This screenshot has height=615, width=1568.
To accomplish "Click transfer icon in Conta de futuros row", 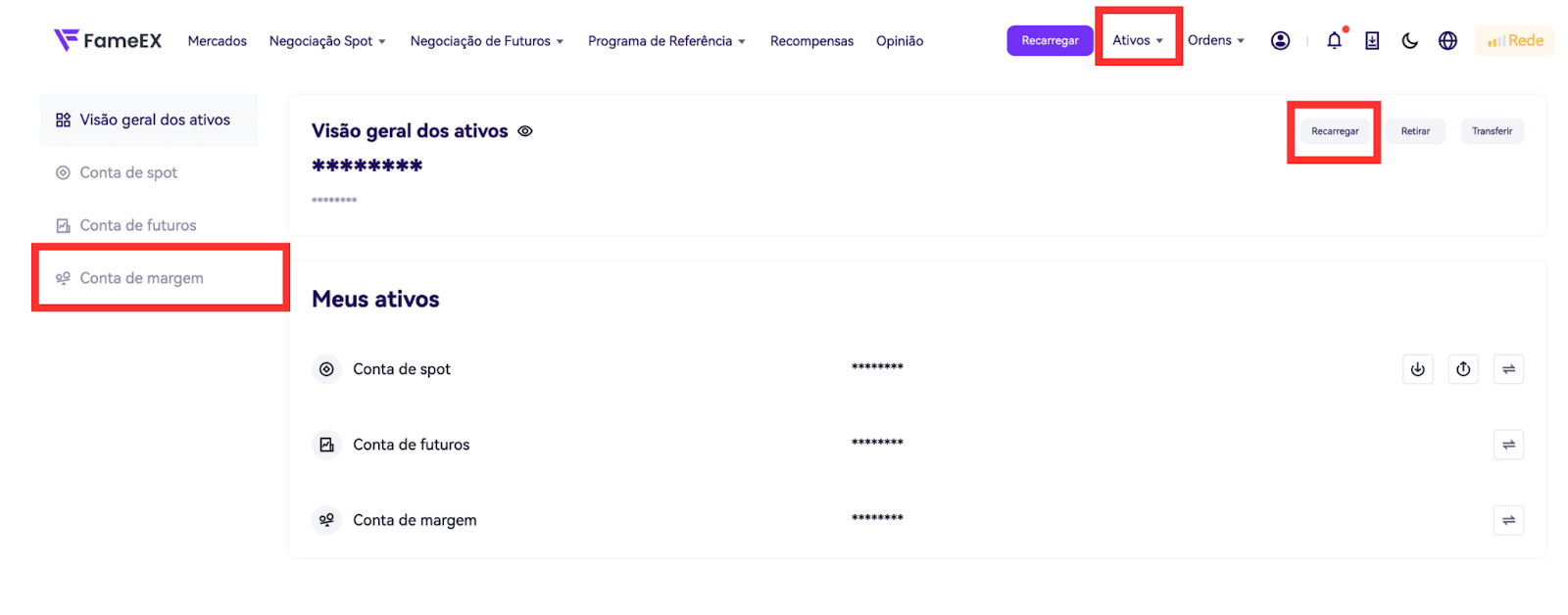I will [x=1508, y=445].
